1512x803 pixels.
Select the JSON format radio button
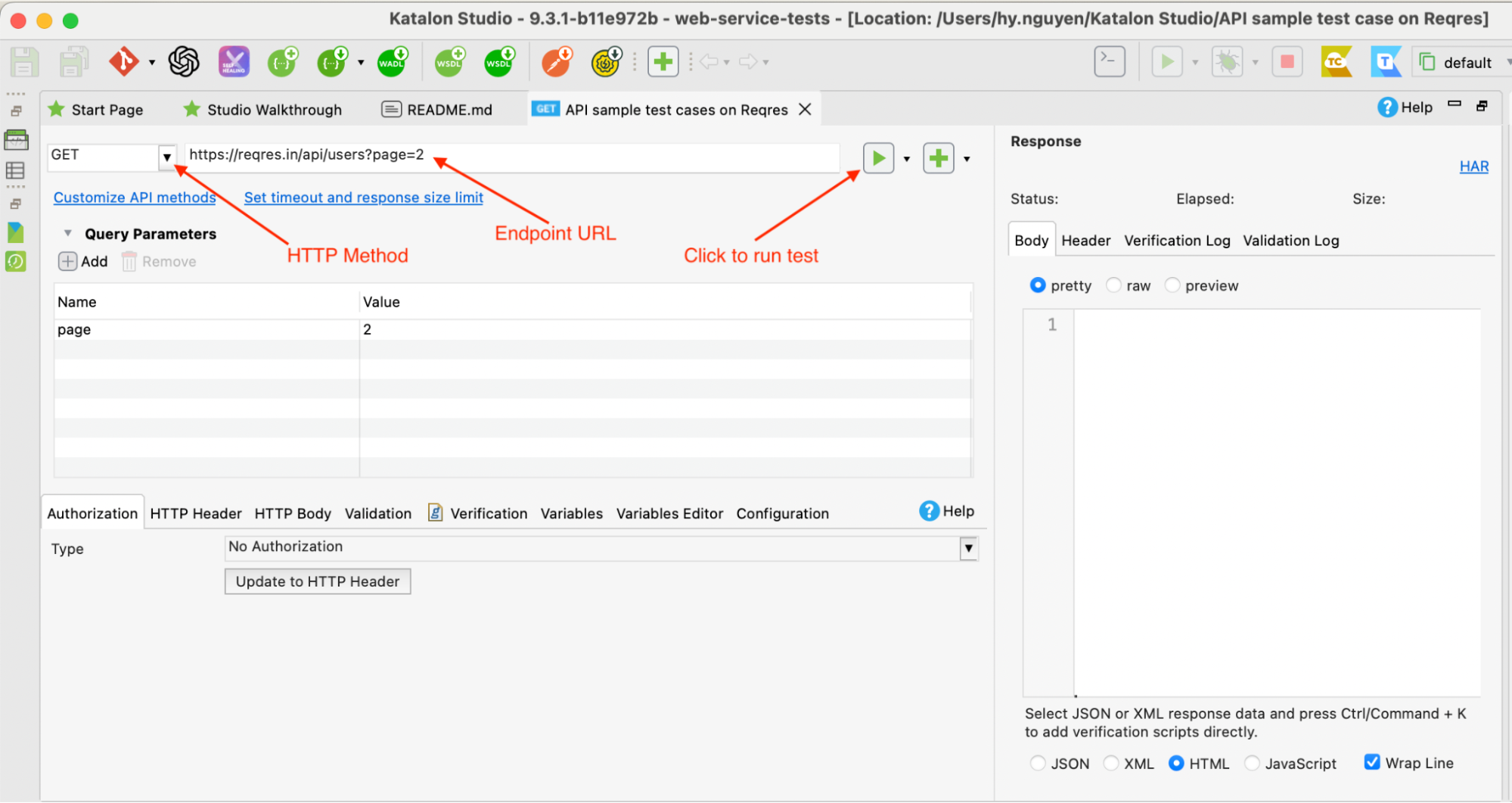click(x=1038, y=764)
